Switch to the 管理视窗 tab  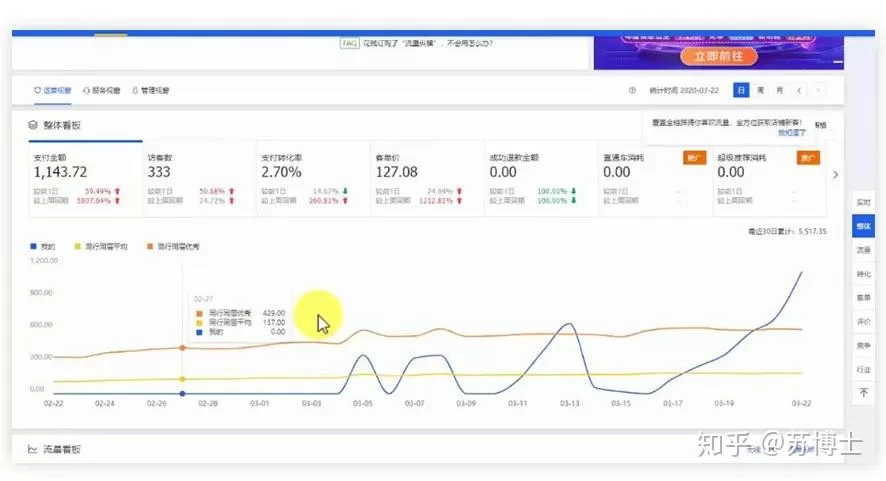click(x=150, y=90)
